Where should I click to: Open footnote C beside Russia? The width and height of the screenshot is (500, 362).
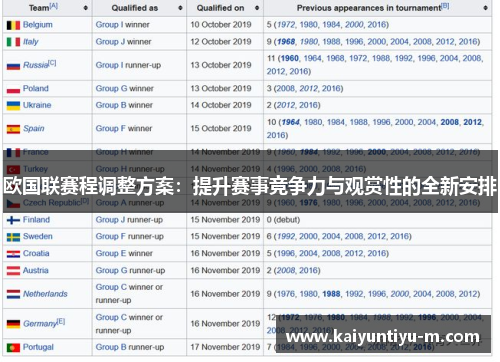point(52,63)
